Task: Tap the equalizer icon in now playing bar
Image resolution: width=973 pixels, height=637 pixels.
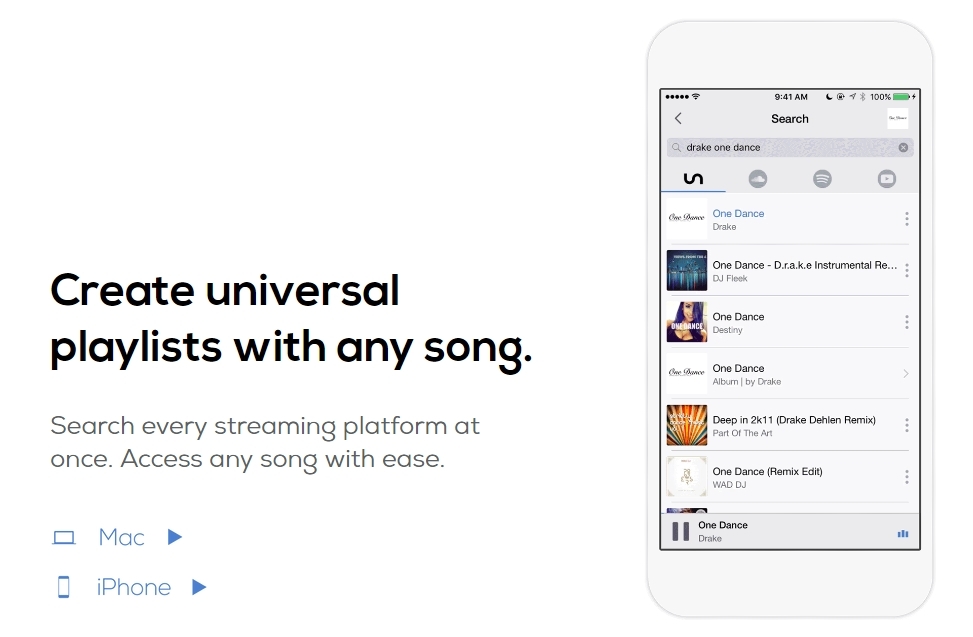Action: point(903,533)
